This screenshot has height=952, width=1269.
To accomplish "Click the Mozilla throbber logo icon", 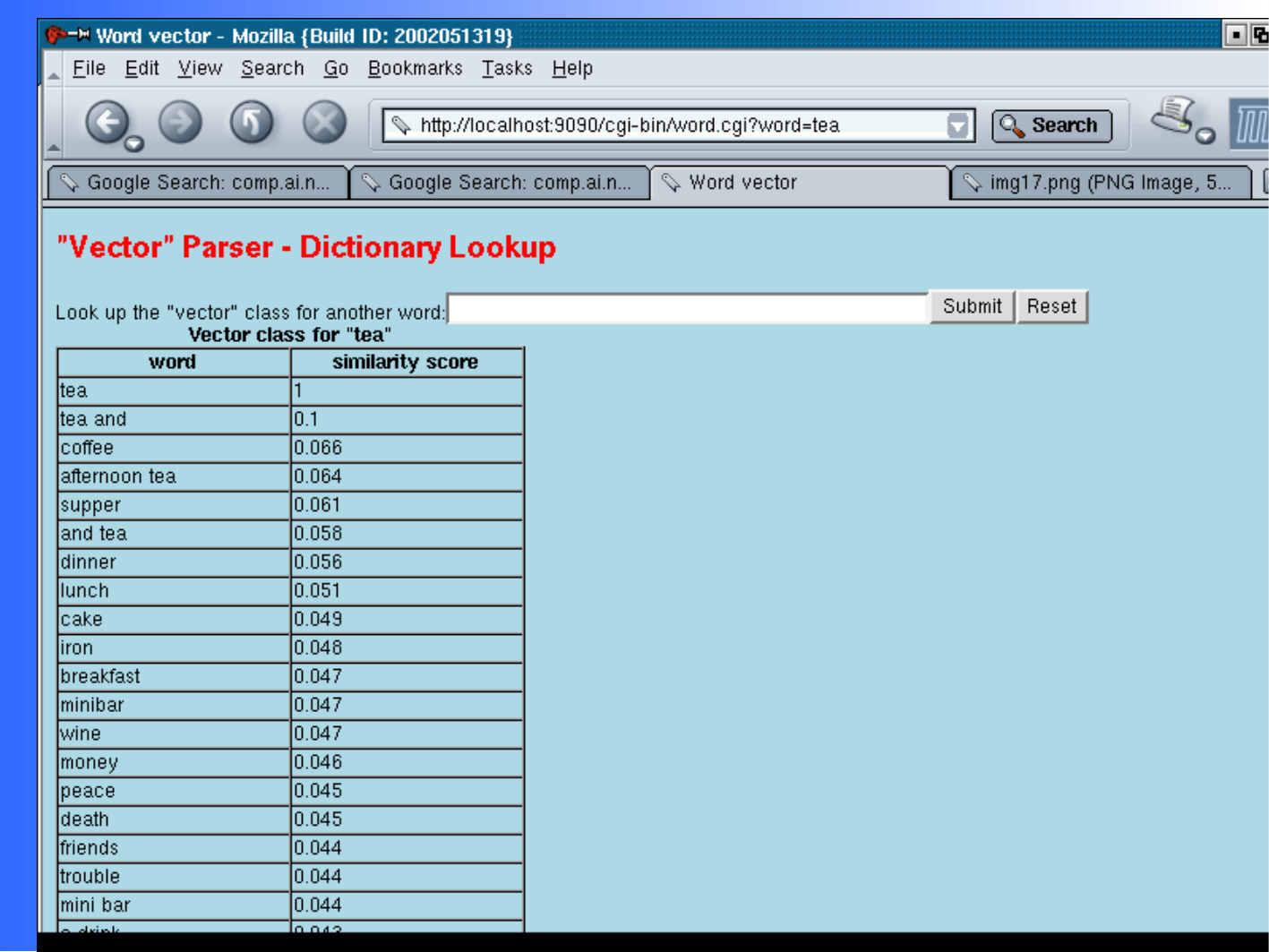I will click(1250, 124).
